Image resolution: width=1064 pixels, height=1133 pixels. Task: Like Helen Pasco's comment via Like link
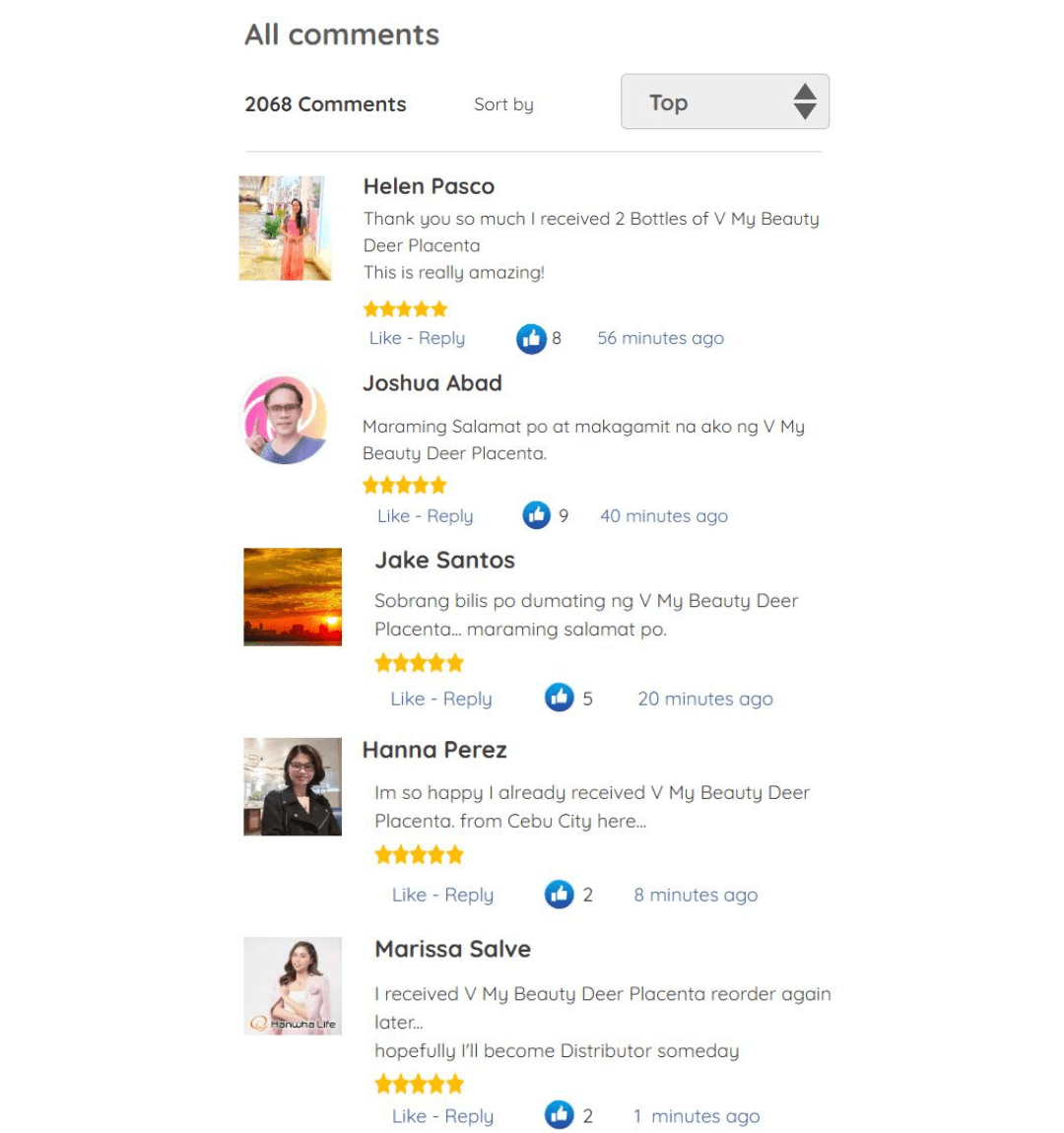(385, 338)
